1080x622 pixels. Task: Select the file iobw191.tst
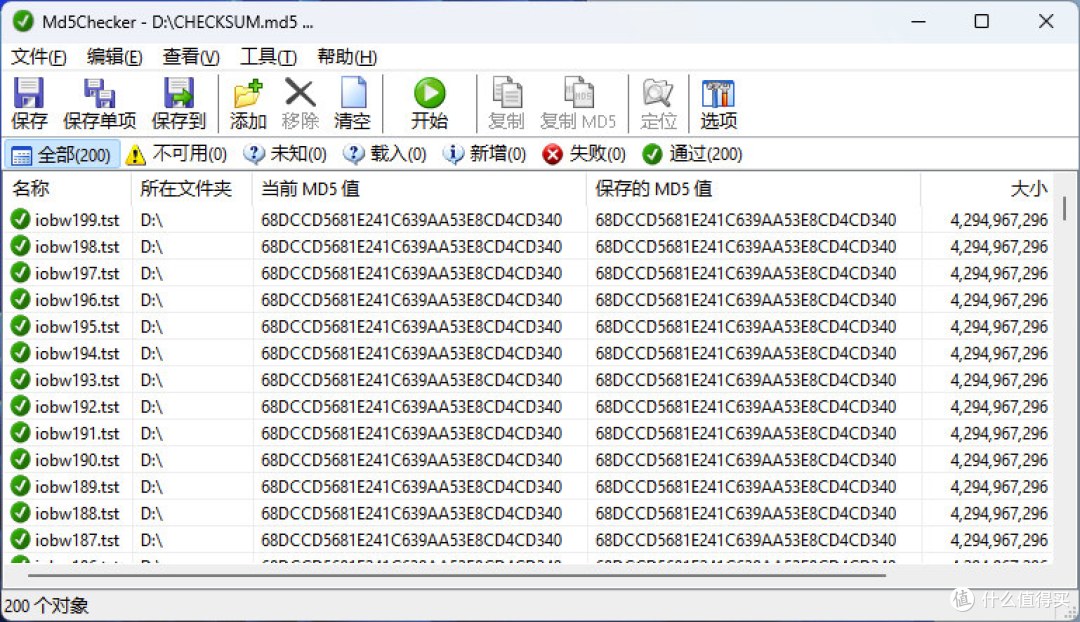point(76,433)
